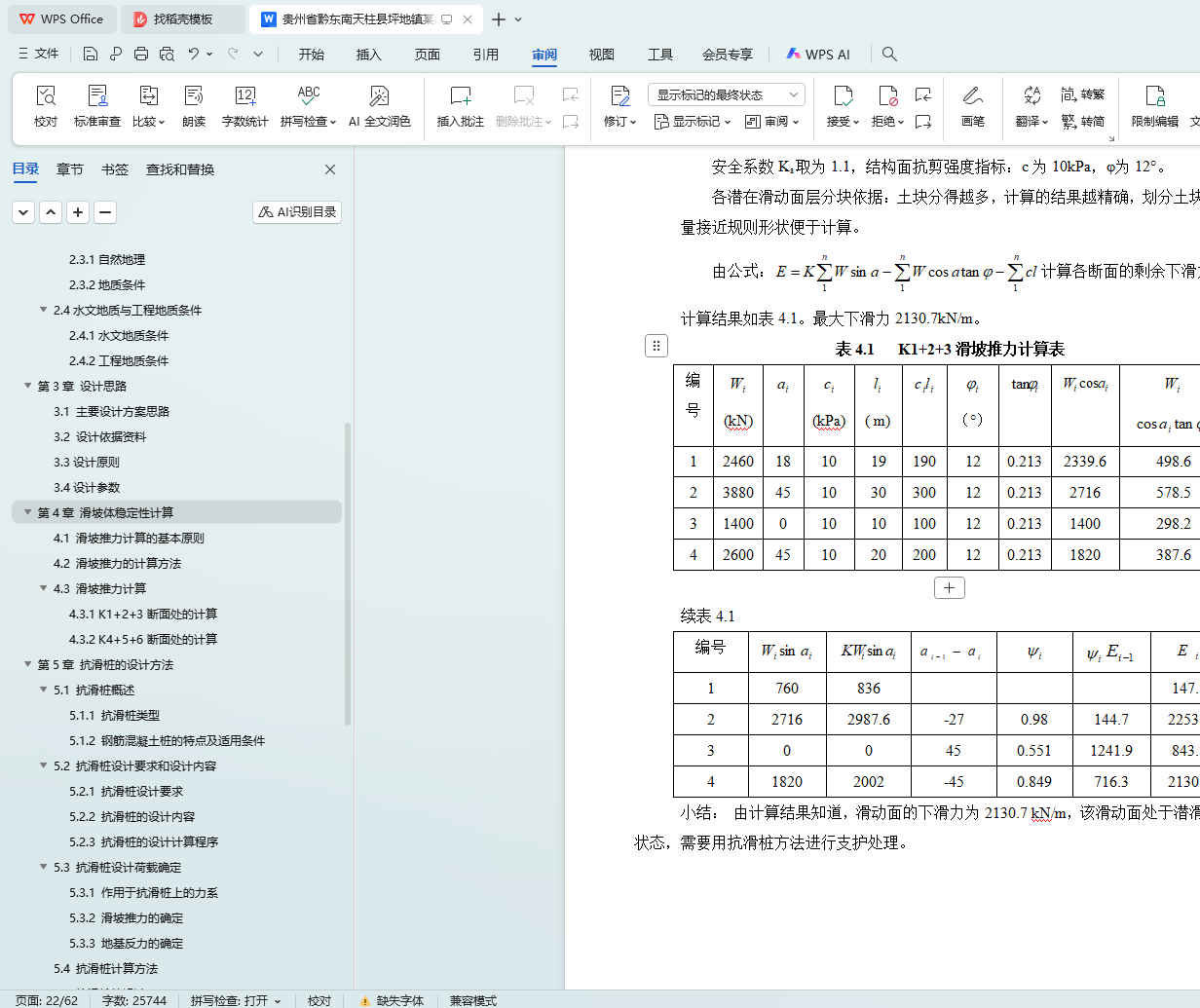The image size is (1200, 1008).
Task: Open WPS AI tab
Action: pyautogui.click(x=818, y=55)
